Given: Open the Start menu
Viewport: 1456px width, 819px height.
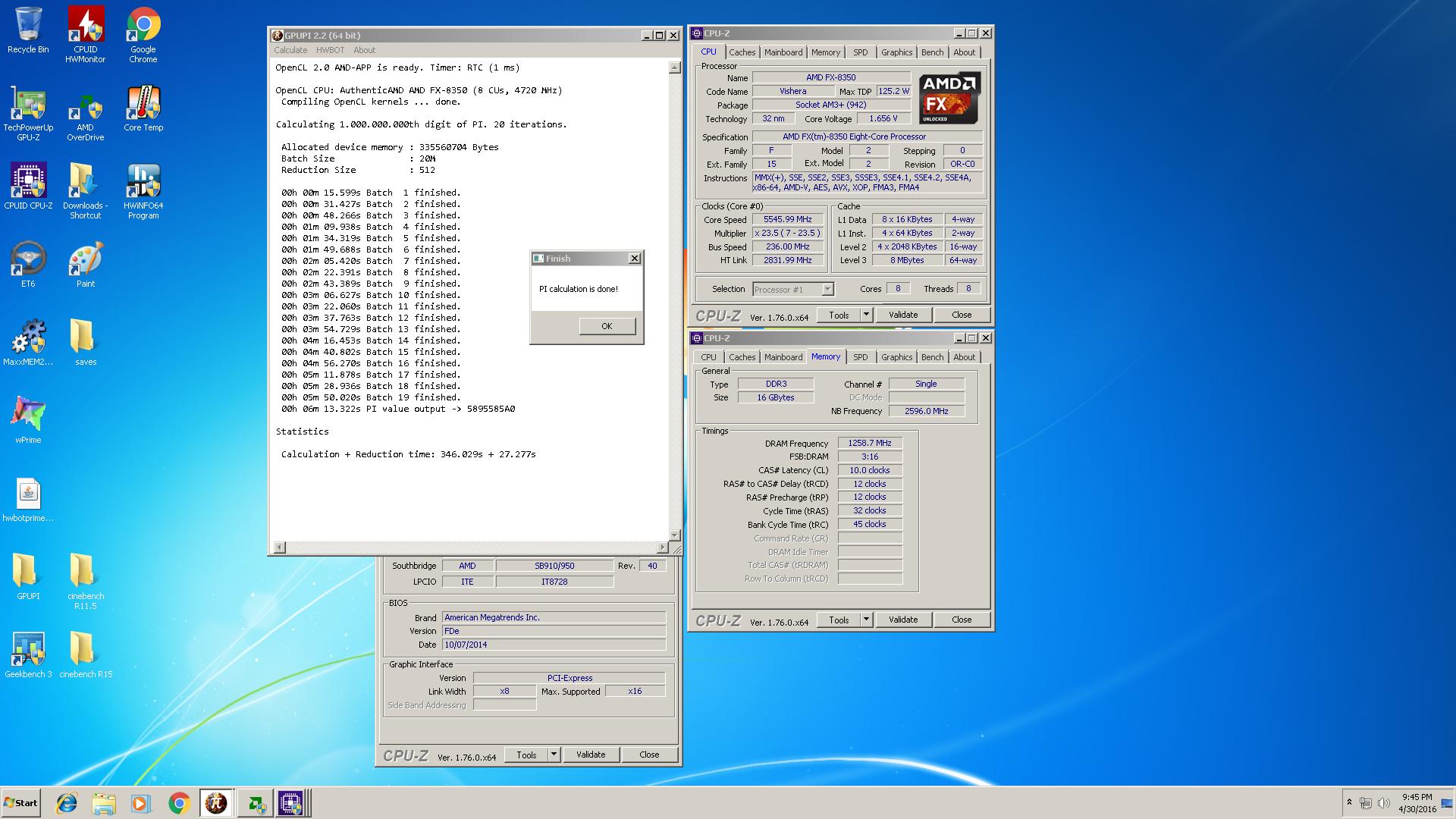Looking at the screenshot, I should pyautogui.click(x=20, y=803).
